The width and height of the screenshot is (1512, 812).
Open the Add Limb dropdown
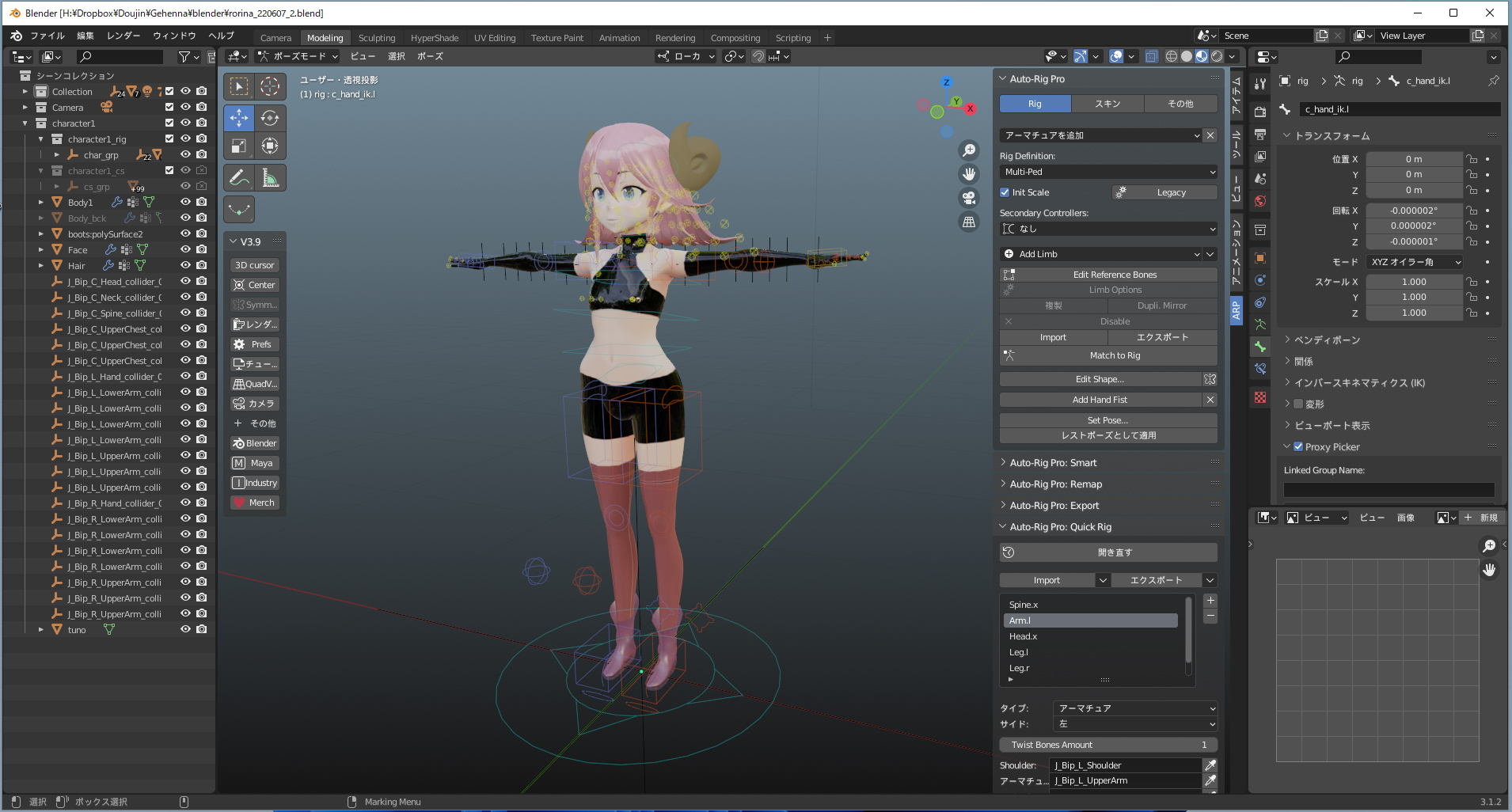[1101, 254]
